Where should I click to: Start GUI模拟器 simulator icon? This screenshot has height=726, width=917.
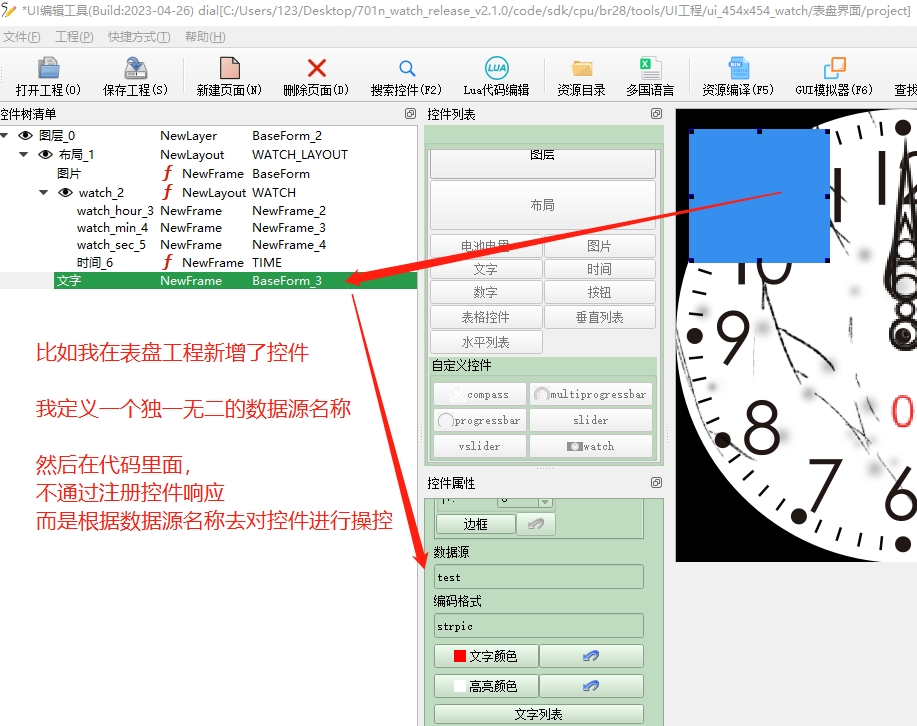pos(835,68)
